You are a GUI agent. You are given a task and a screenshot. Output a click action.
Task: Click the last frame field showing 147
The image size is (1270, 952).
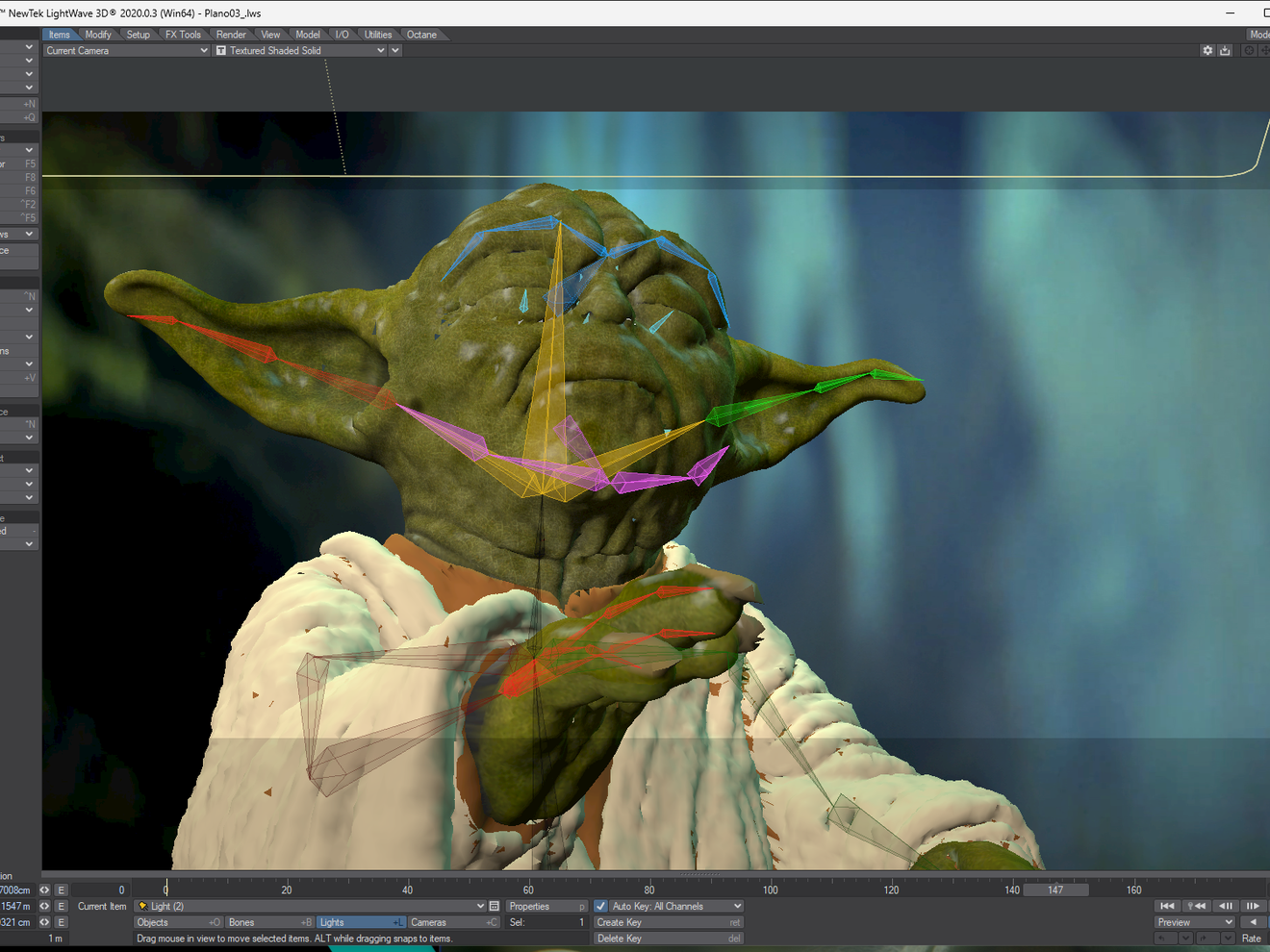click(1055, 890)
